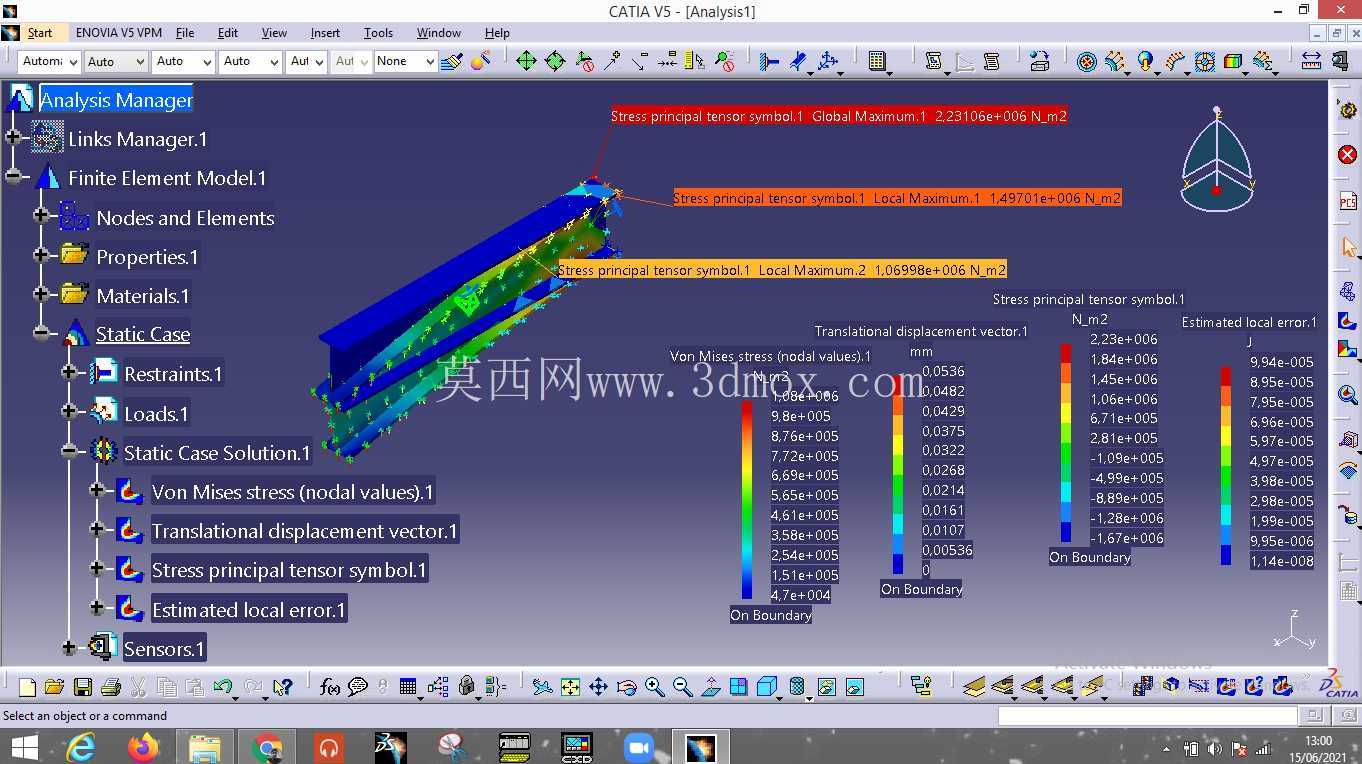
Task: Collapse Static Case Solution.1 node
Action: click(69, 451)
